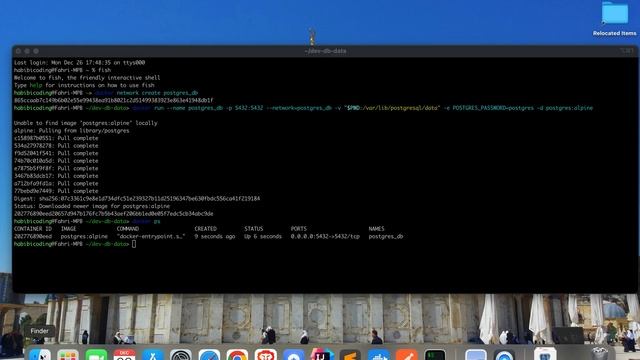Open Postman from the dock

coord(407,355)
